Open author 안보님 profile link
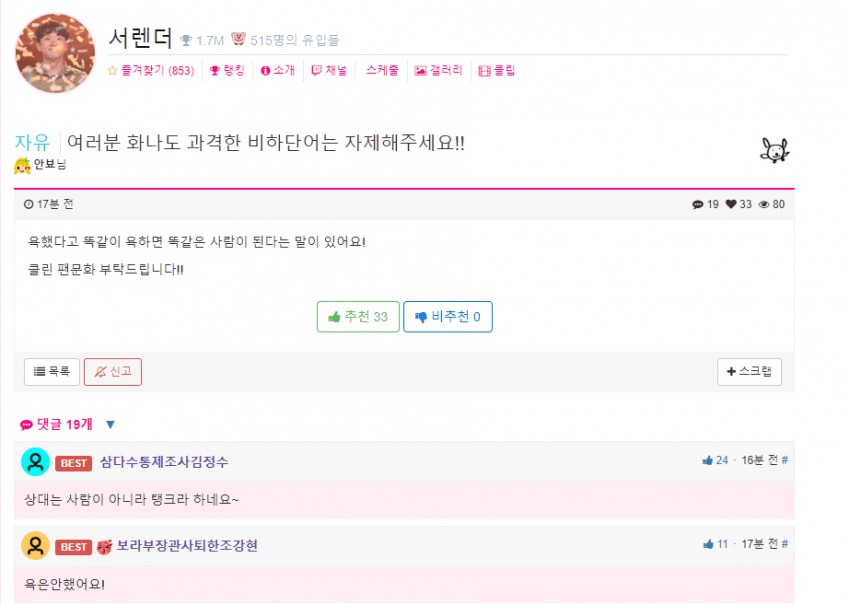850x605 pixels. 50,164
